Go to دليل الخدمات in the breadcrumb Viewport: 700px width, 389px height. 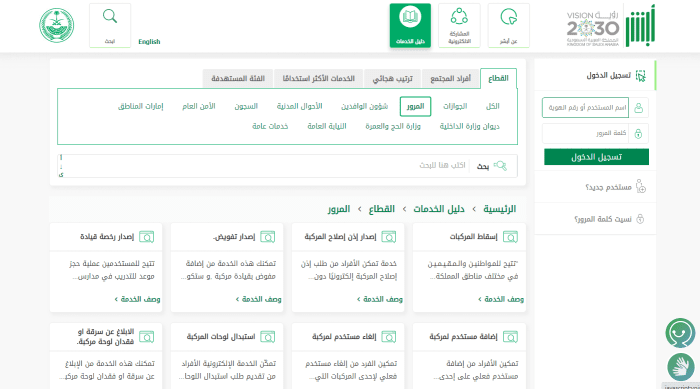439,209
